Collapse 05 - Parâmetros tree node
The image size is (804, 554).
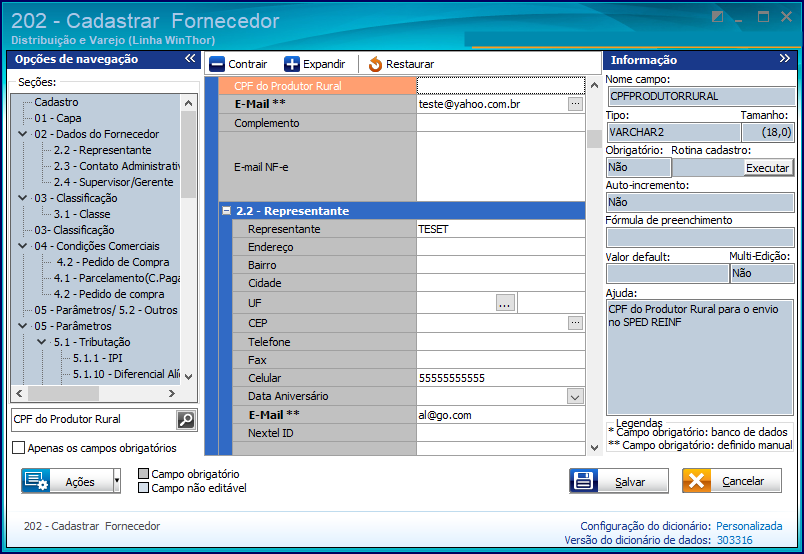(x=23, y=326)
